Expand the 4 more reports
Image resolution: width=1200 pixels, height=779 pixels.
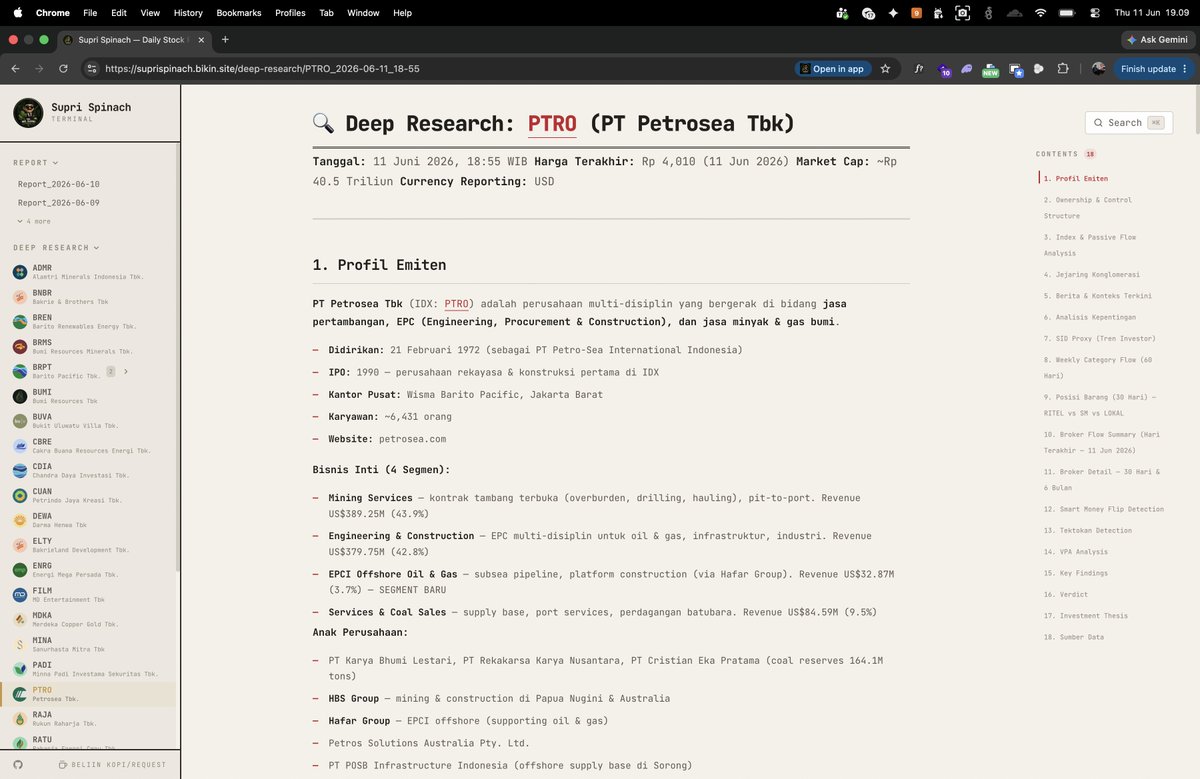[x=34, y=221]
